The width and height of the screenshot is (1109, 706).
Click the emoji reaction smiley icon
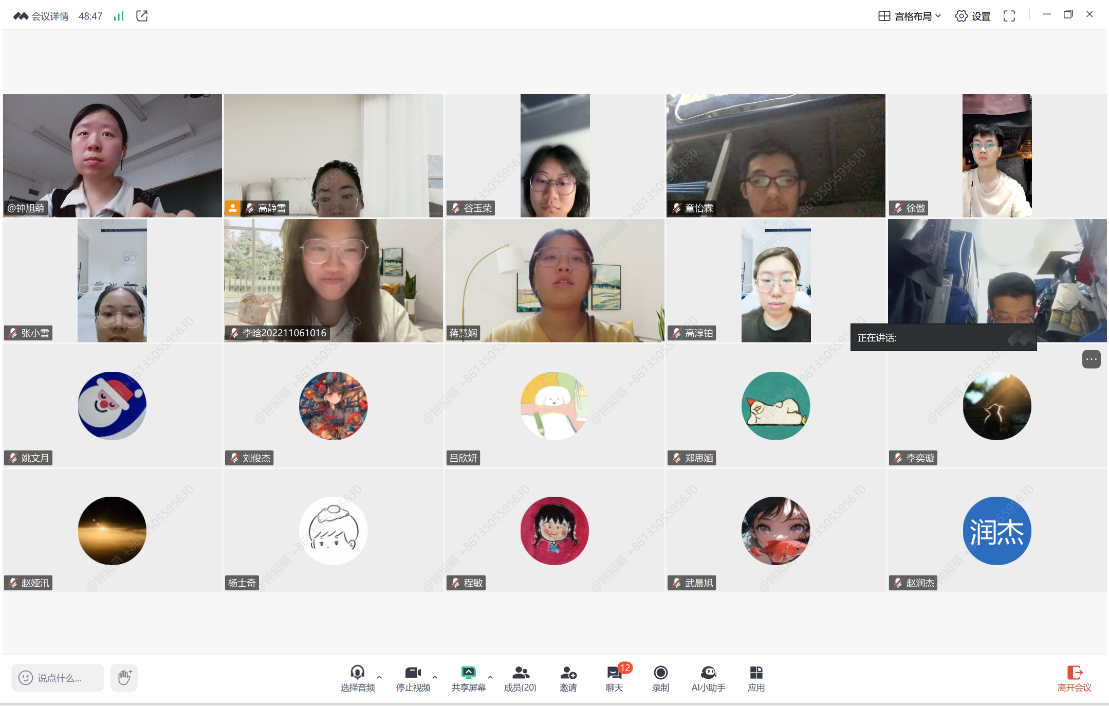click(26, 678)
